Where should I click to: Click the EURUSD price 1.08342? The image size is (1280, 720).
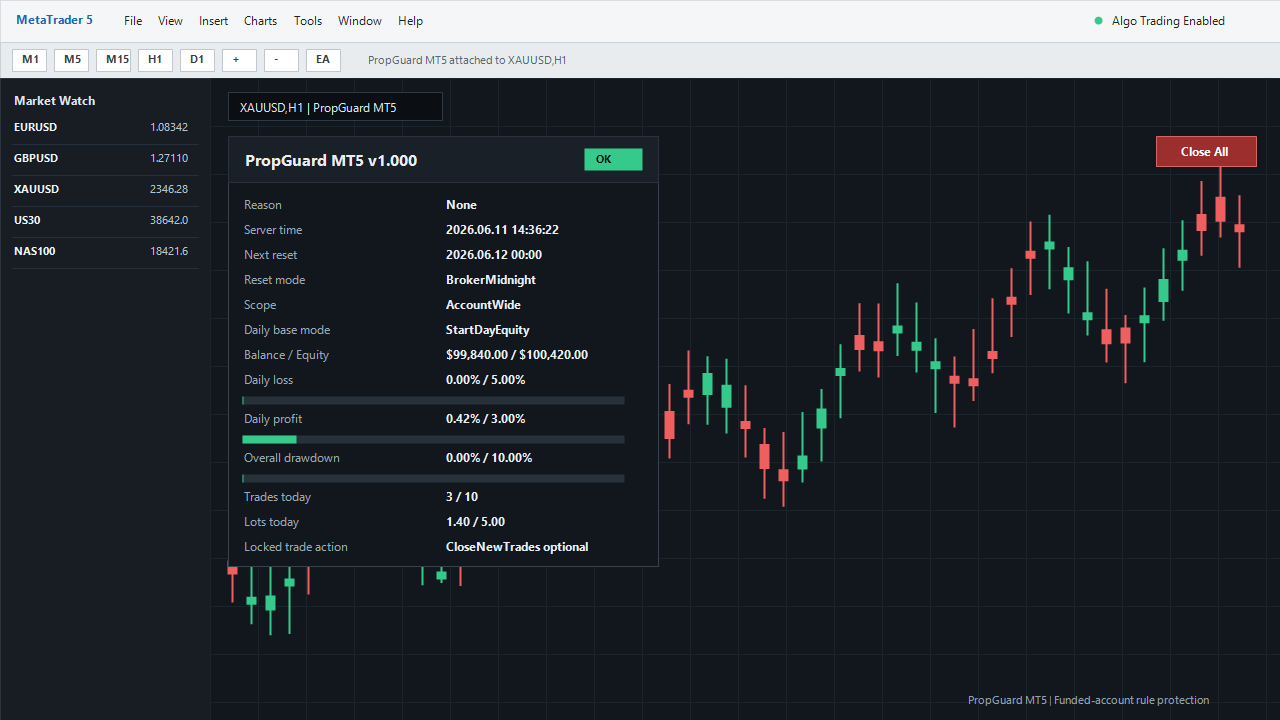pyautogui.click(x=169, y=128)
